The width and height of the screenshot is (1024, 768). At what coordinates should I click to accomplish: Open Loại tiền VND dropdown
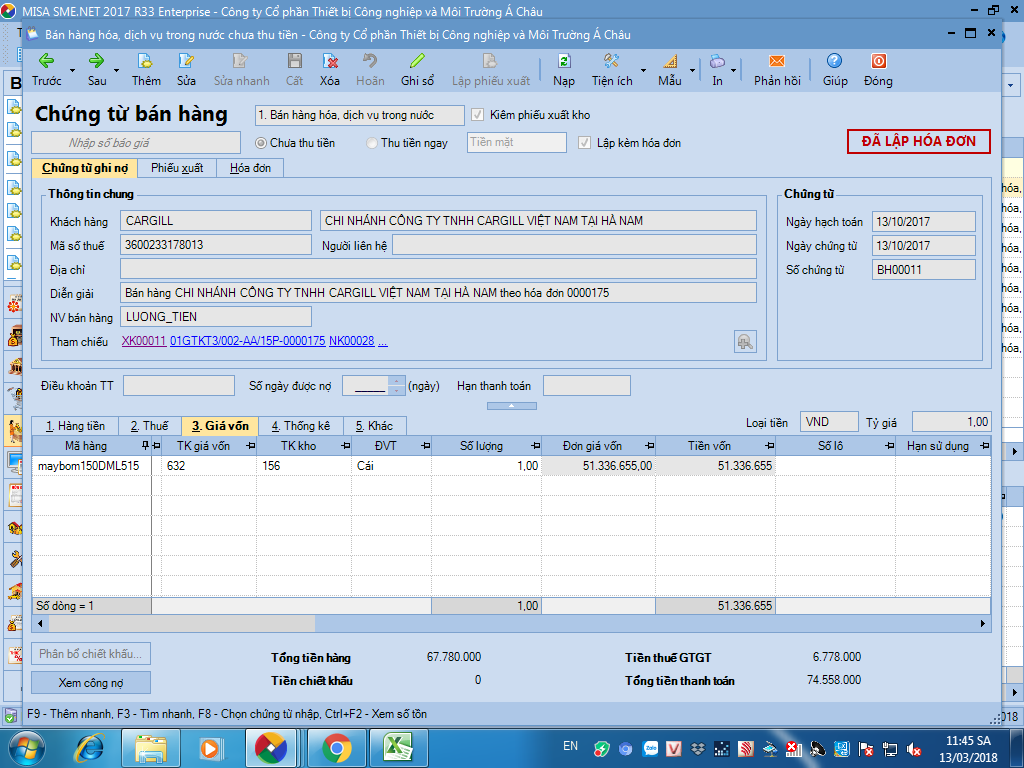pyautogui.click(x=829, y=422)
